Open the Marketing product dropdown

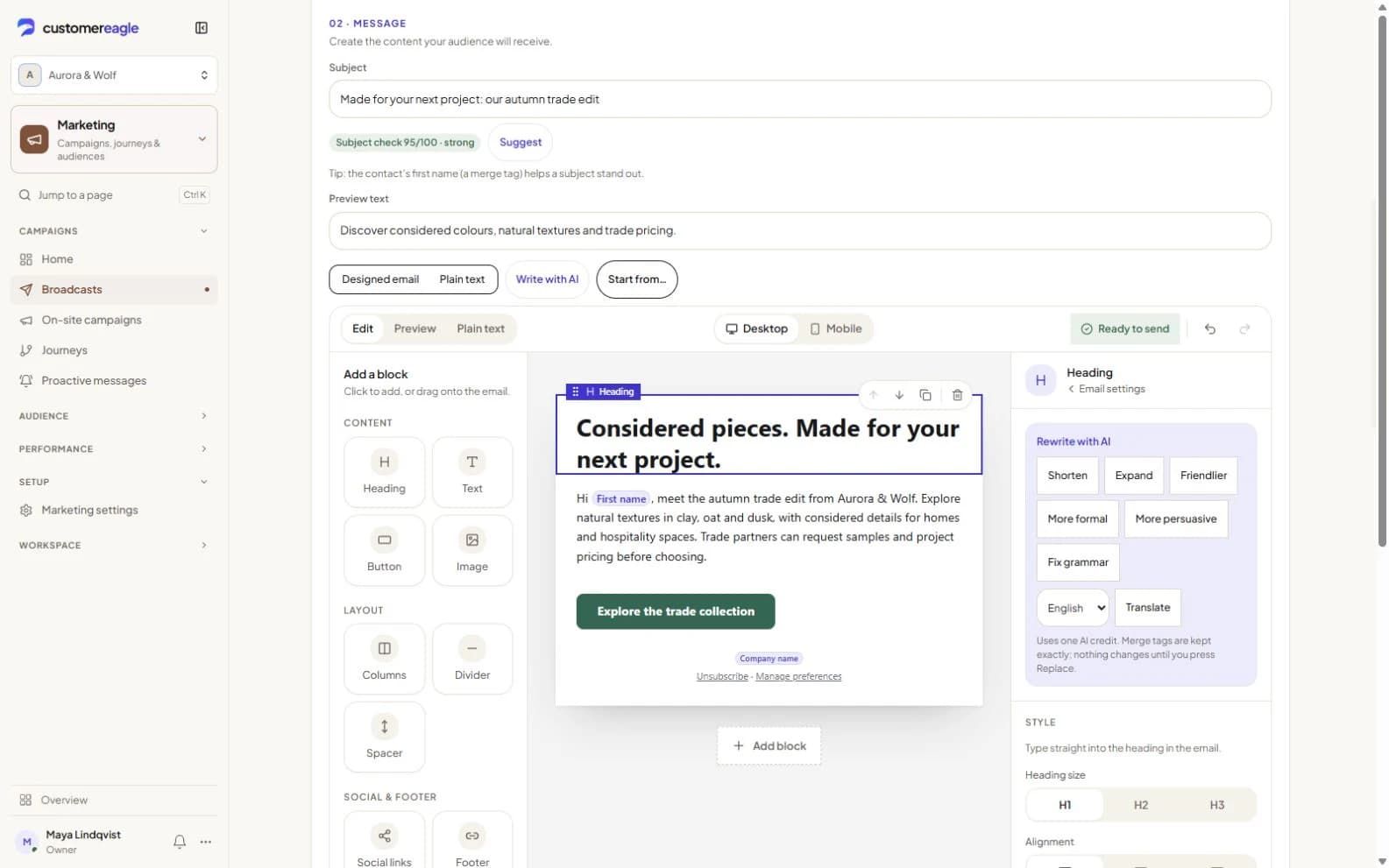tap(114, 139)
